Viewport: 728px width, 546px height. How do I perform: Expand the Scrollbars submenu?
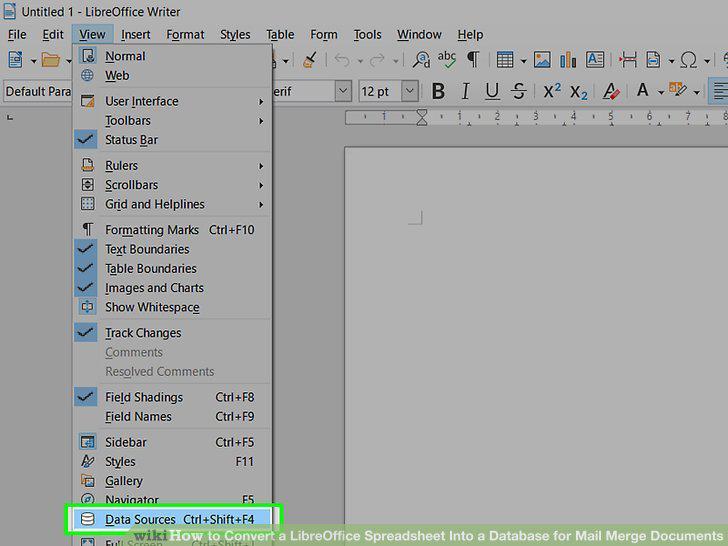click(x=172, y=185)
